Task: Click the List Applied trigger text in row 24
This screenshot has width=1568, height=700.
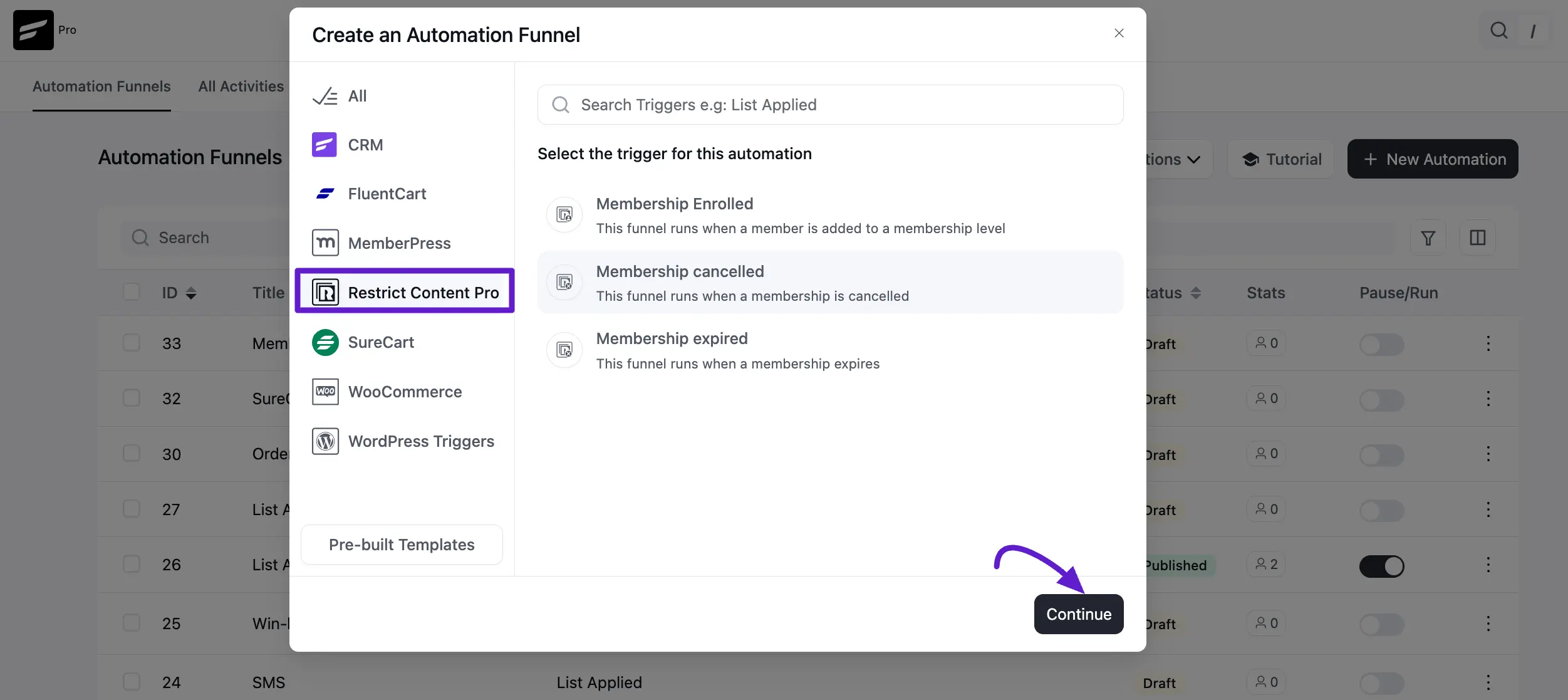Action: [x=599, y=682]
